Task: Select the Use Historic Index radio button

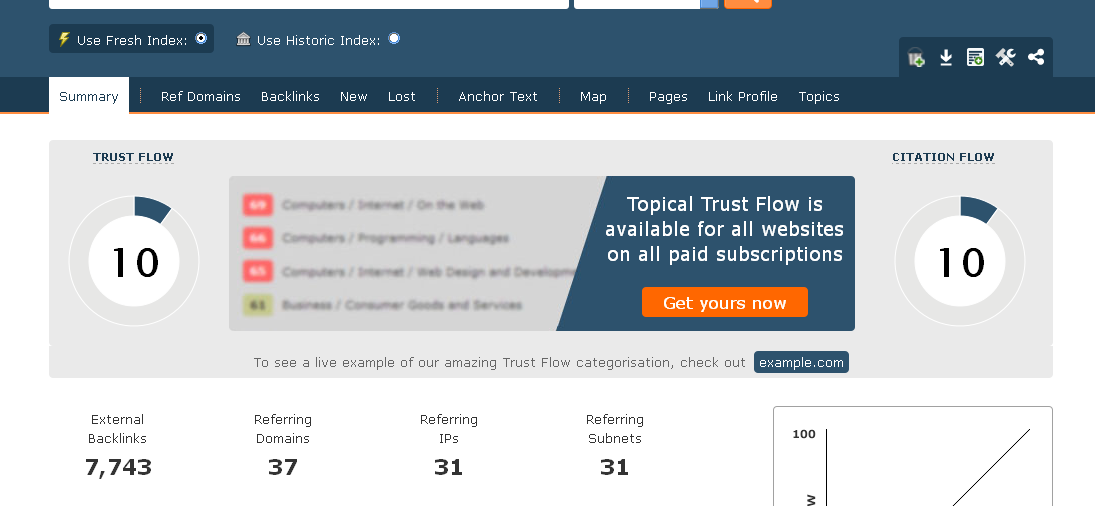Action: (395, 38)
